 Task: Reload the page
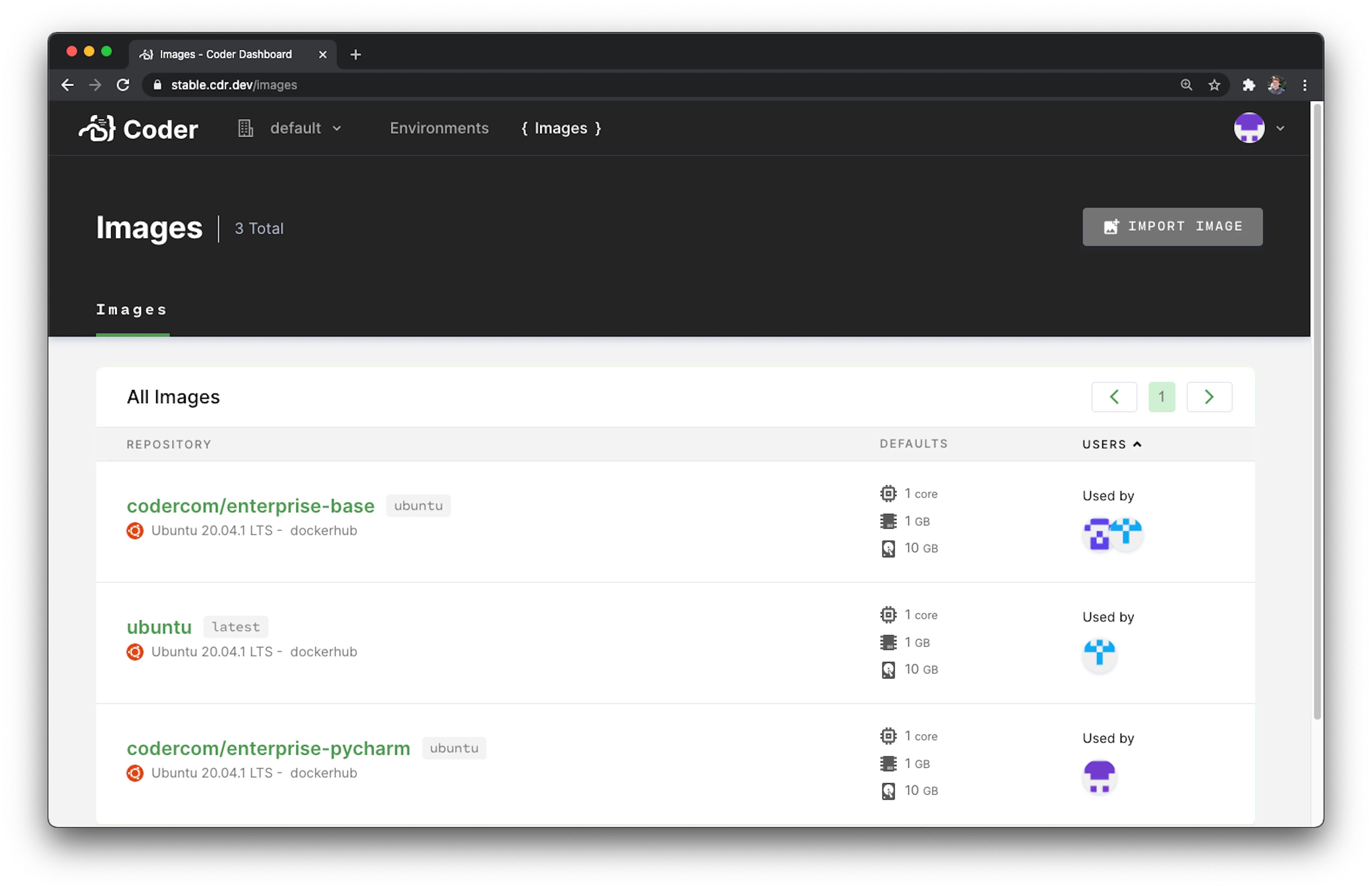(x=123, y=85)
